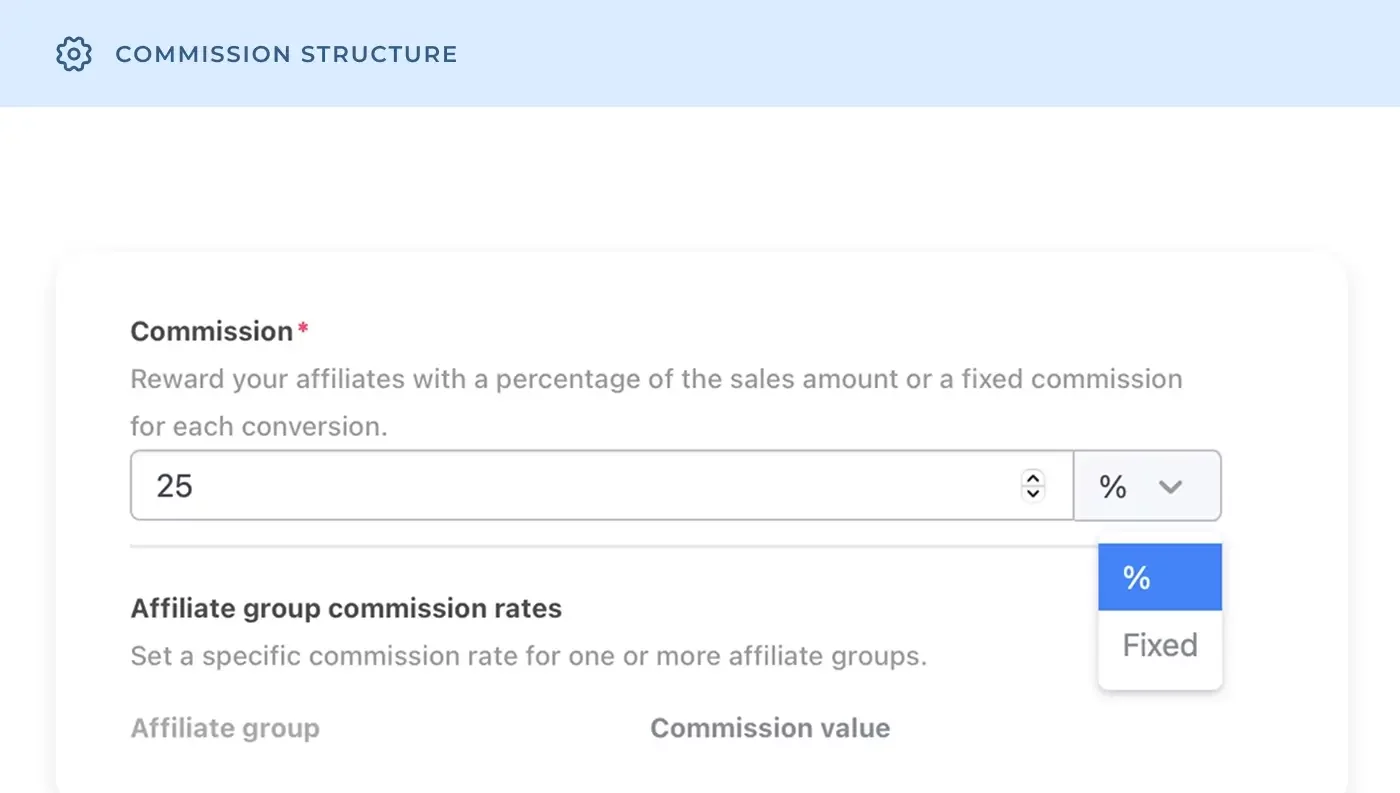Click the gear icon beside Commission Structure
Screen dimensions: 1400x793
74,54
